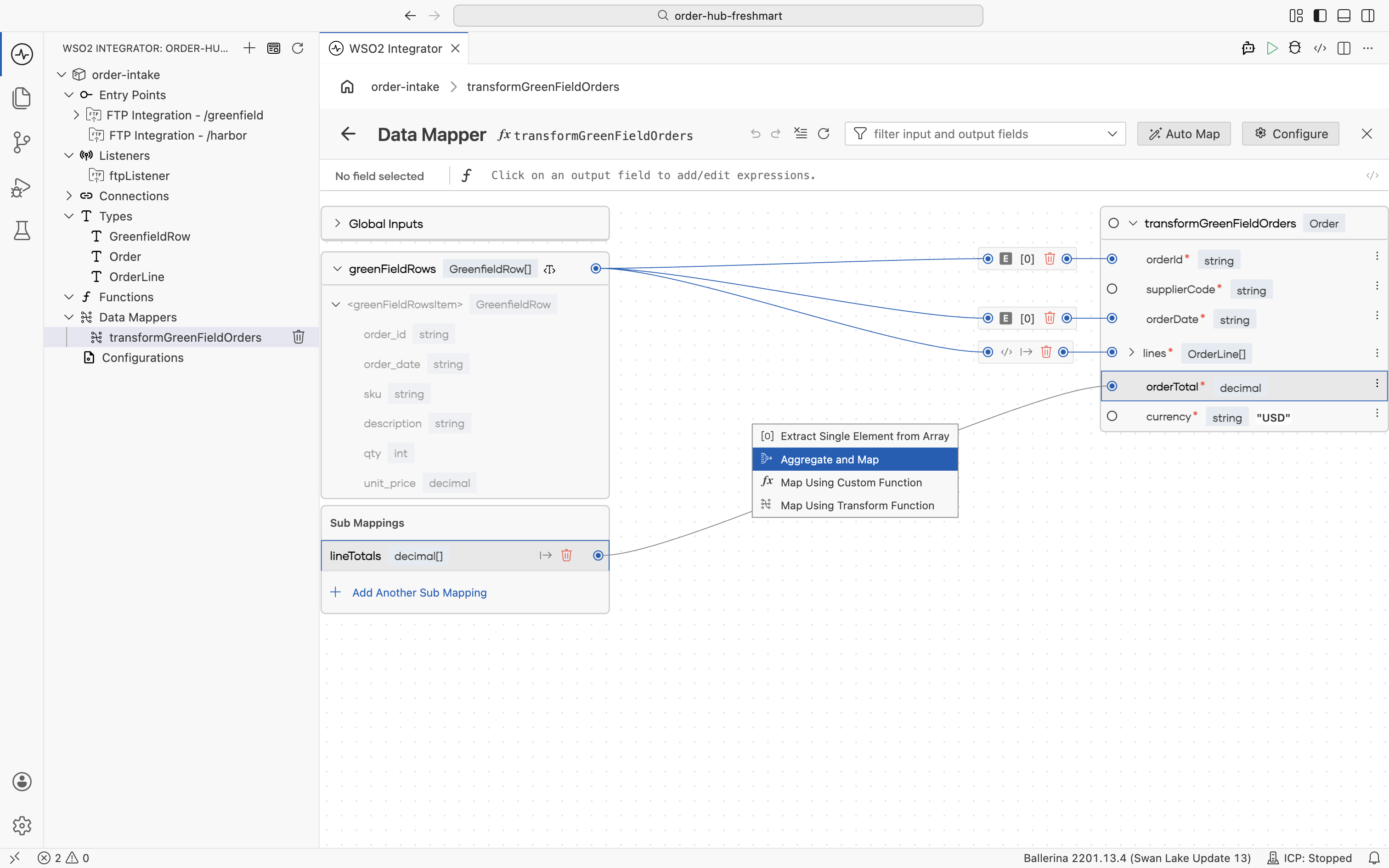Click the Debug bug icon in the editor toolbar
This screenshot has width=1389, height=868.
[1295, 48]
